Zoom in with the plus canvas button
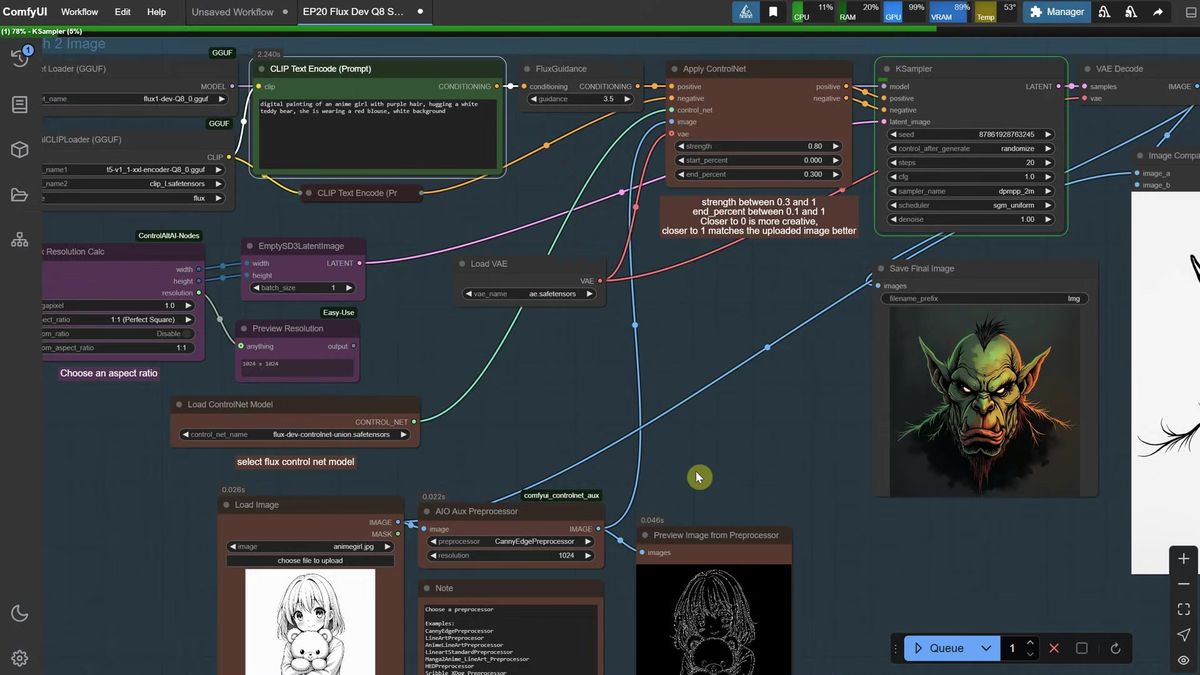Screen dimensions: 1200x675 pos(1184,558)
